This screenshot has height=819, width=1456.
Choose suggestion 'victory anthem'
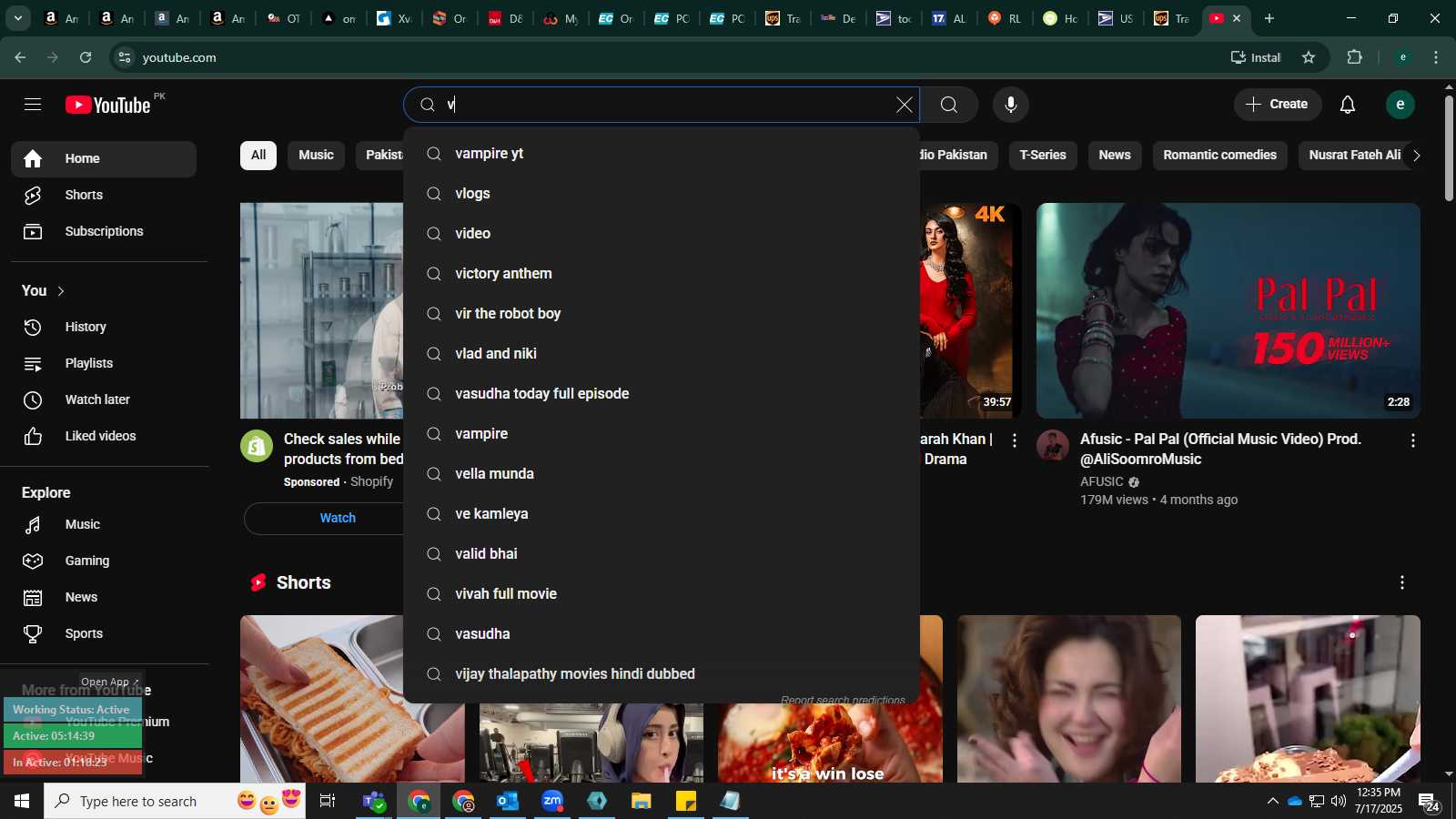click(662, 274)
